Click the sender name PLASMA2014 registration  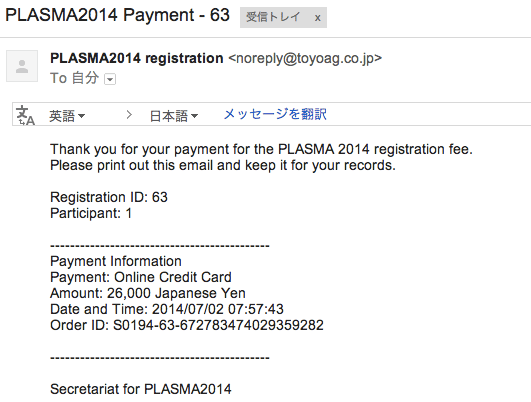pyautogui.click(x=136, y=58)
